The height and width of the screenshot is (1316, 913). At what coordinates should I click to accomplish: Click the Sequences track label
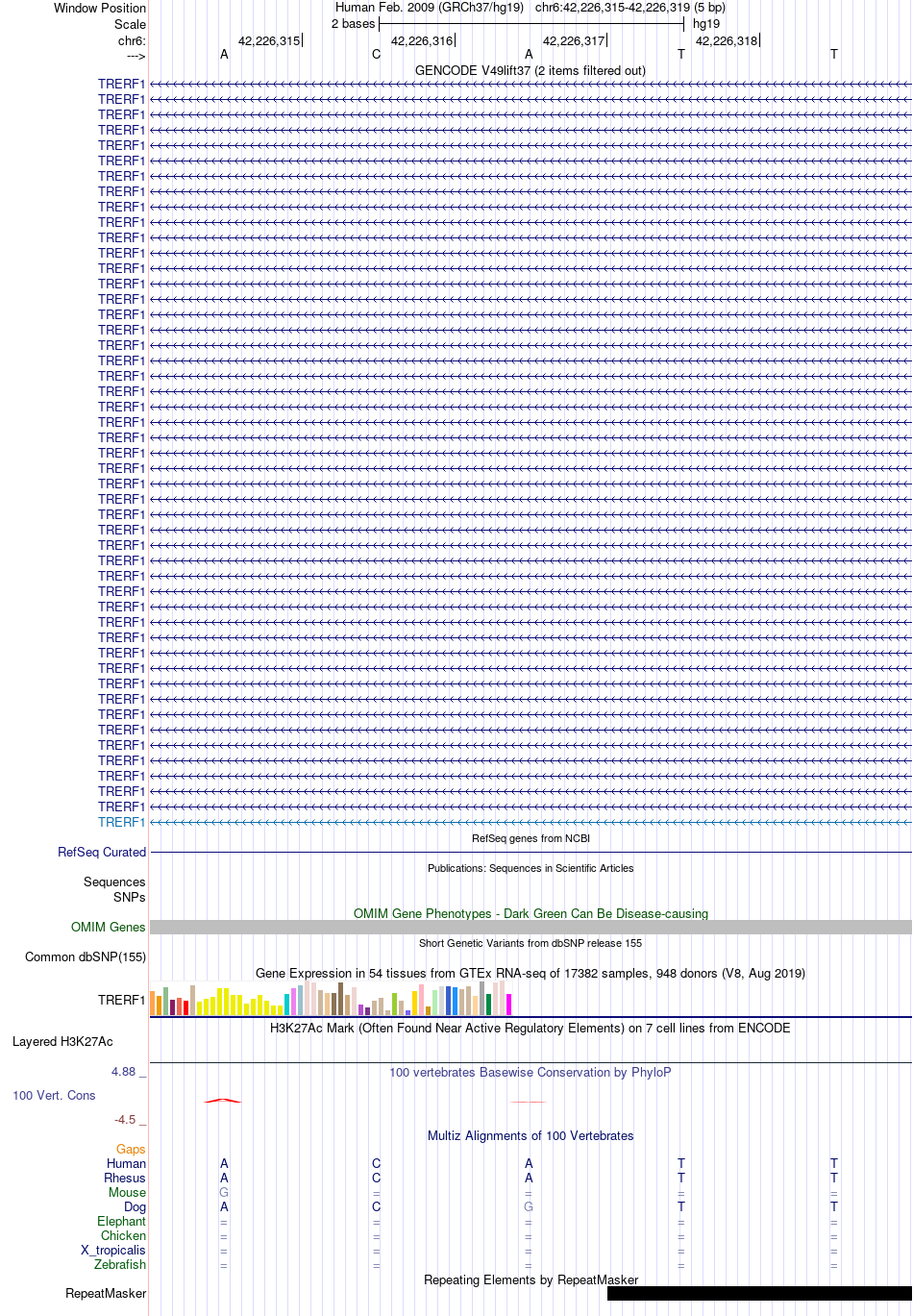click(x=114, y=882)
